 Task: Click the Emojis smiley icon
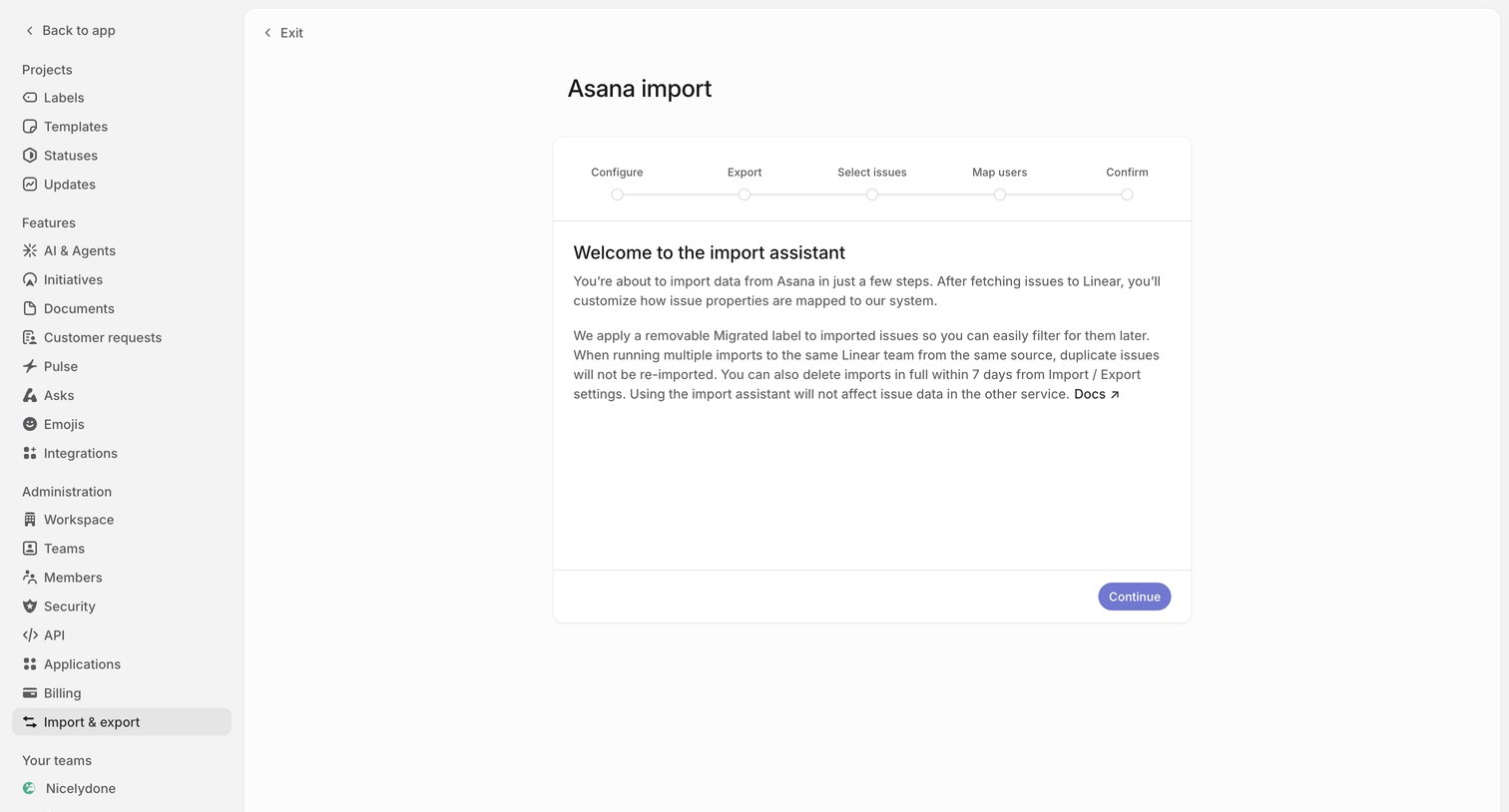pyautogui.click(x=30, y=424)
